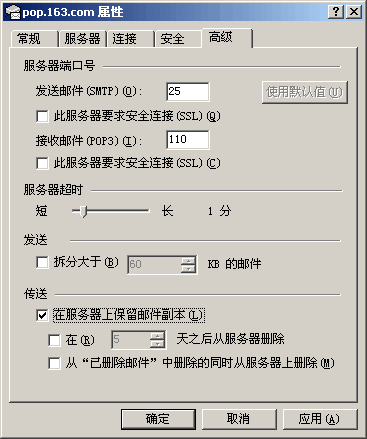Select the 连接 tab
Viewport: 367px width, 439px height.
point(125,39)
